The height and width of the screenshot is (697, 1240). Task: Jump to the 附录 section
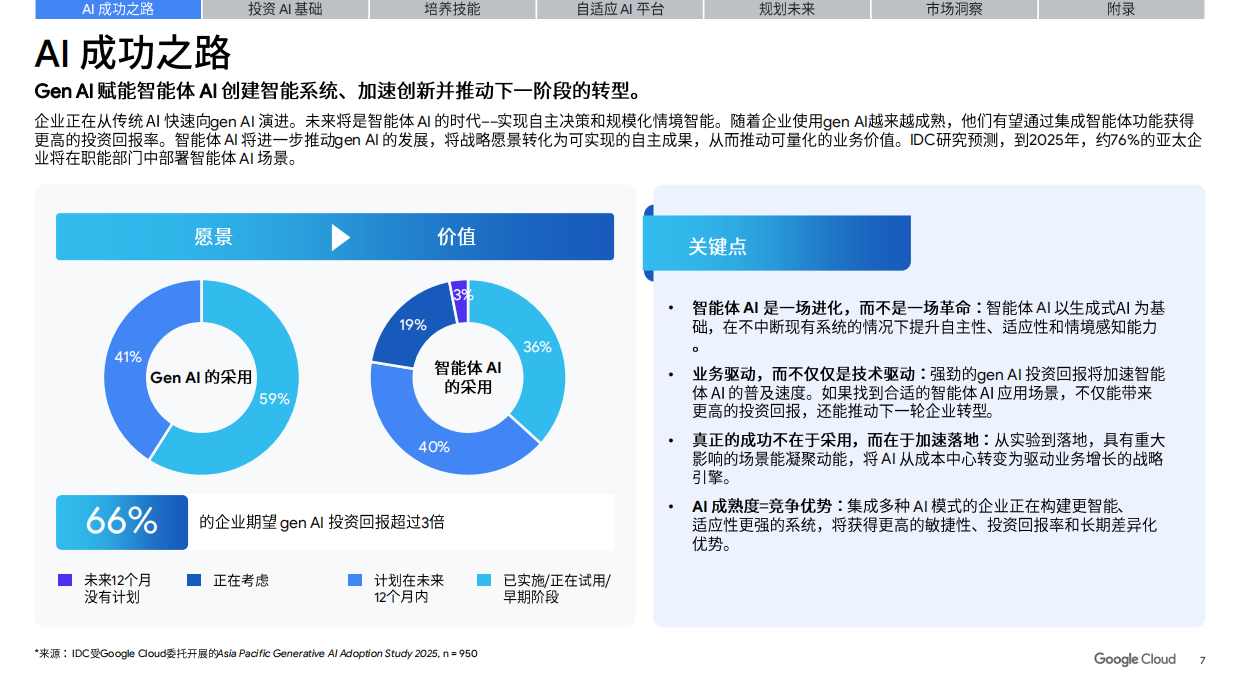point(1118,9)
